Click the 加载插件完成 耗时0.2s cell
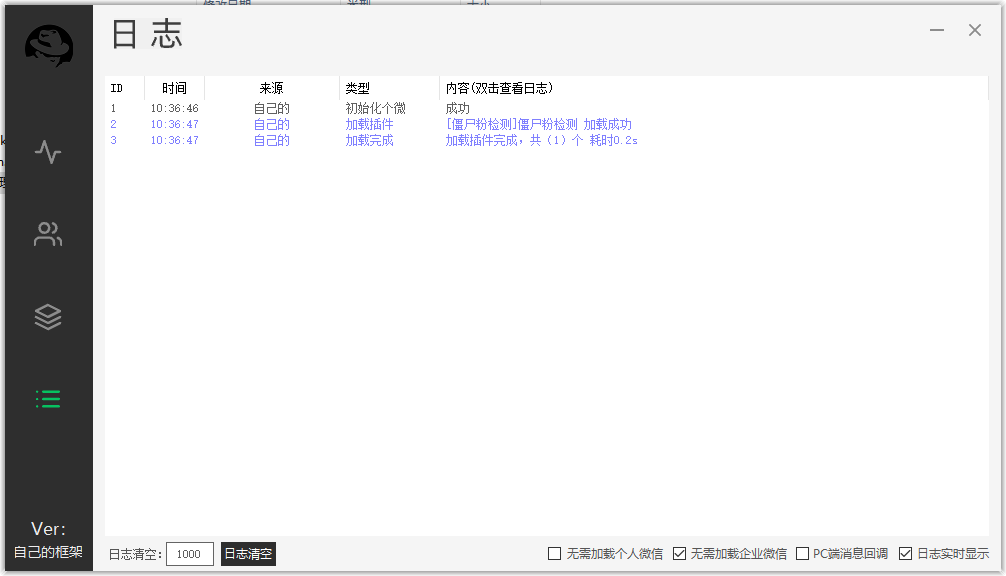Screen dimensions: 1006x576 [541, 140]
